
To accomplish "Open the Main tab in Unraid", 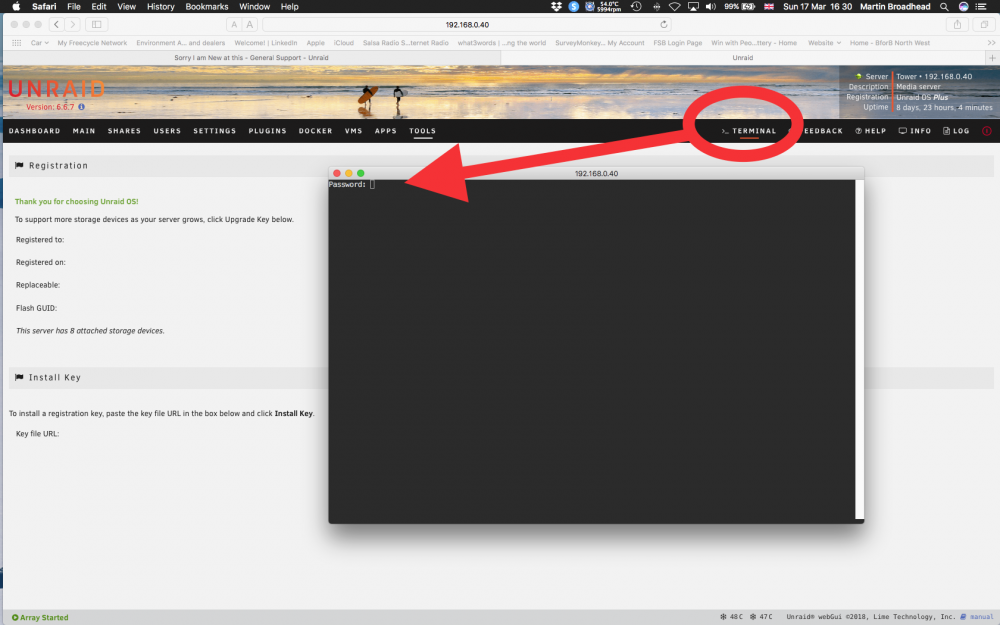I will click(x=84, y=131).
